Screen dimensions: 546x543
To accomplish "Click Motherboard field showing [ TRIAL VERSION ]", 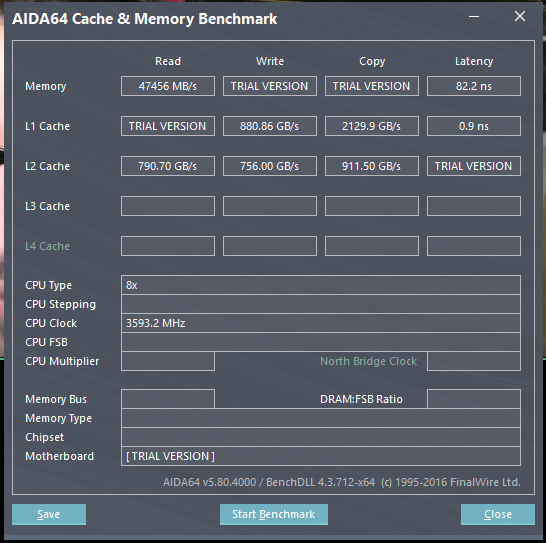I will [x=321, y=456].
